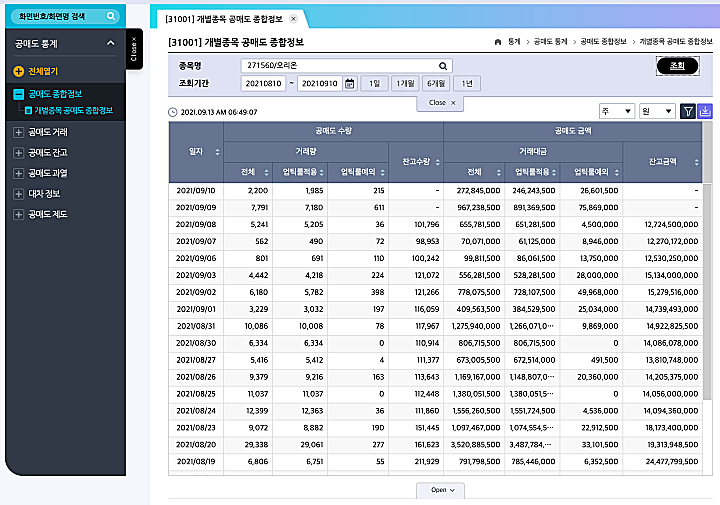Switch to the [31001] 개별종목 공매도 종합정보 tab

tap(224, 19)
